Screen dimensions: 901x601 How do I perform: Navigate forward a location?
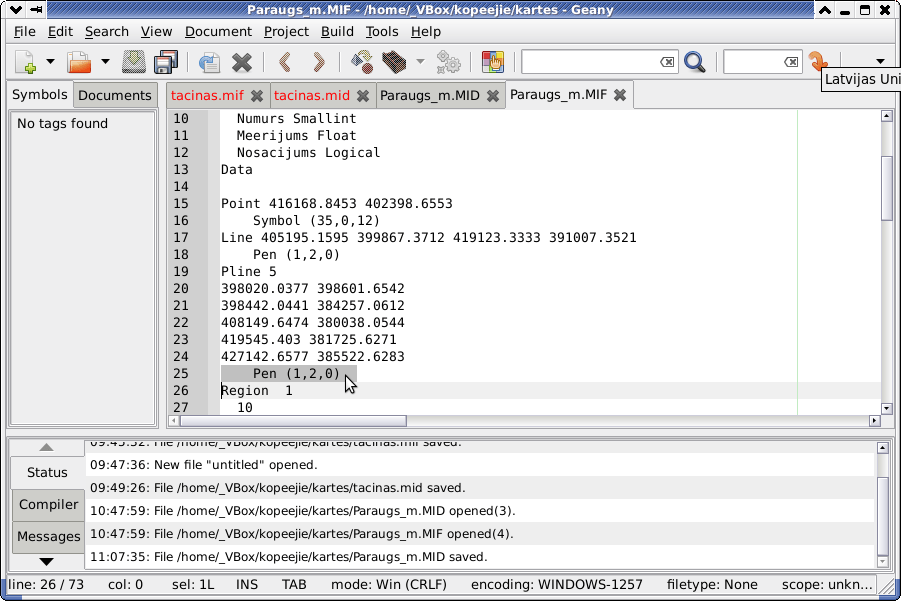click(318, 61)
